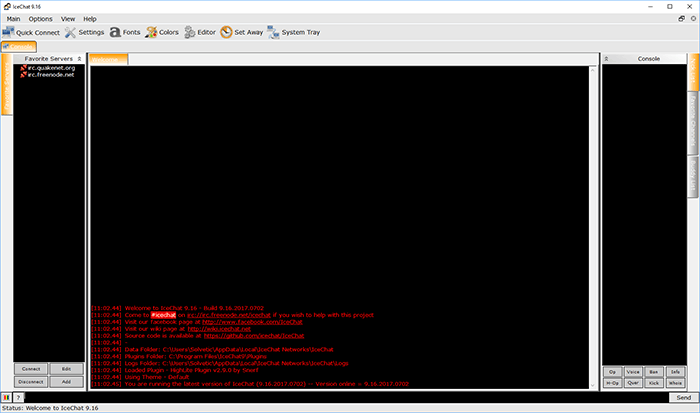
Task: Collapse the Favorite Servers panel
Action: point(79,59)
